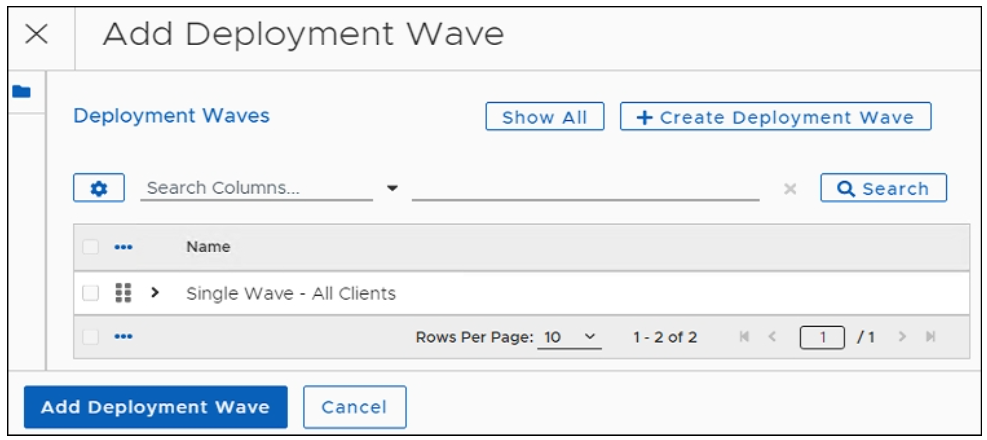Toggle the header select-all checkbox
Screen dimensions: 987x440
coord(91,247)
